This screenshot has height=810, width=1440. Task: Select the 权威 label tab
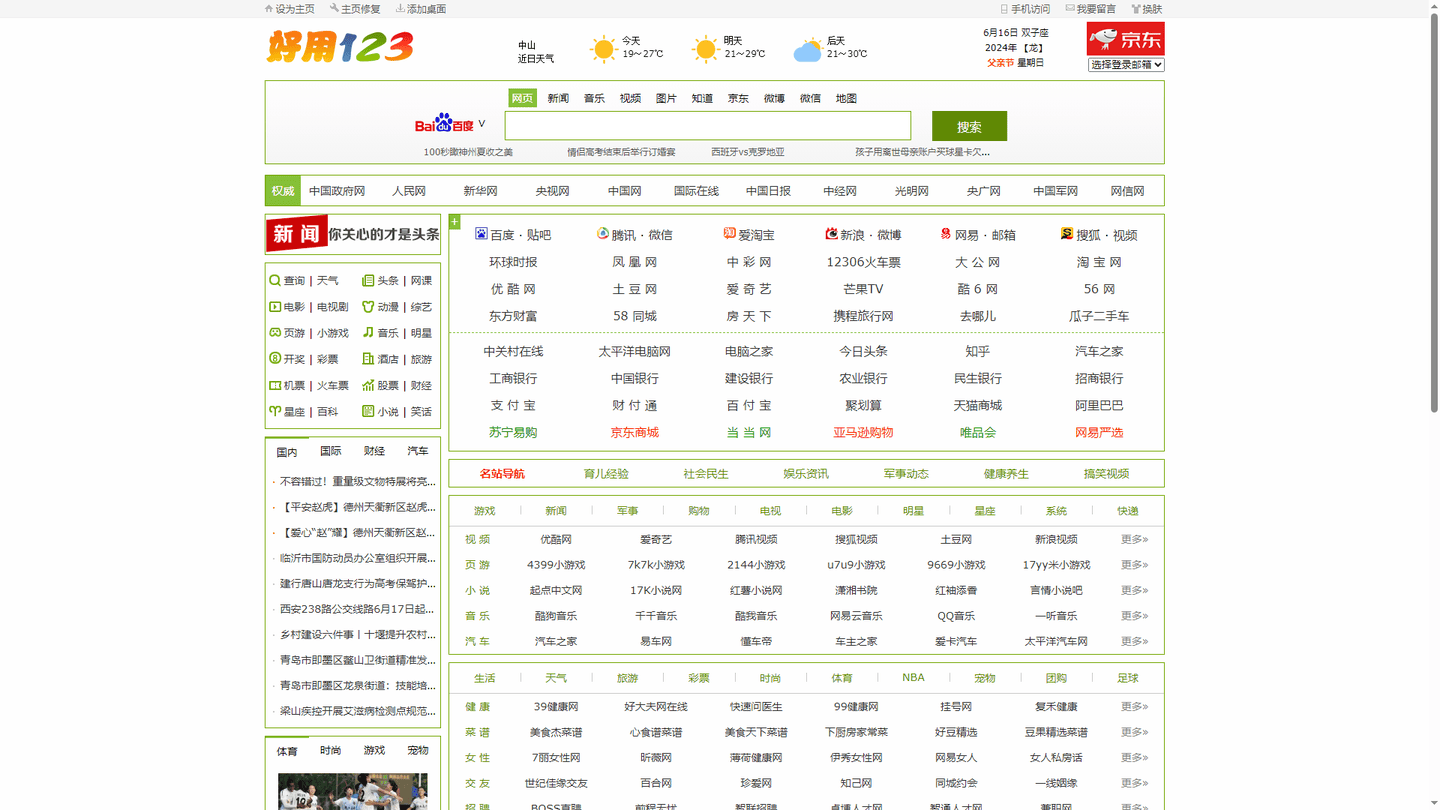283,191
